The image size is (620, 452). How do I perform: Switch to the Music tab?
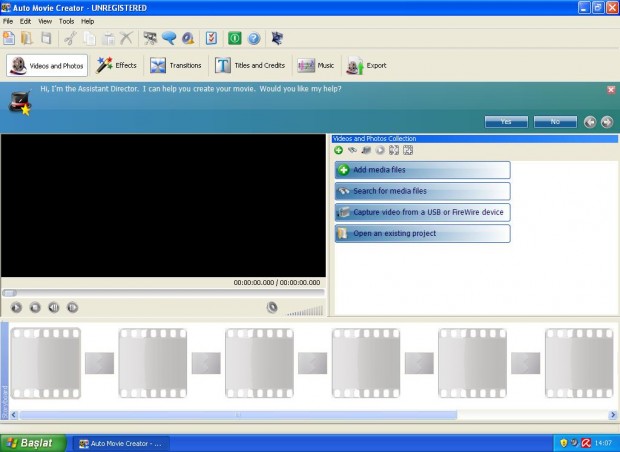point(316,66)
